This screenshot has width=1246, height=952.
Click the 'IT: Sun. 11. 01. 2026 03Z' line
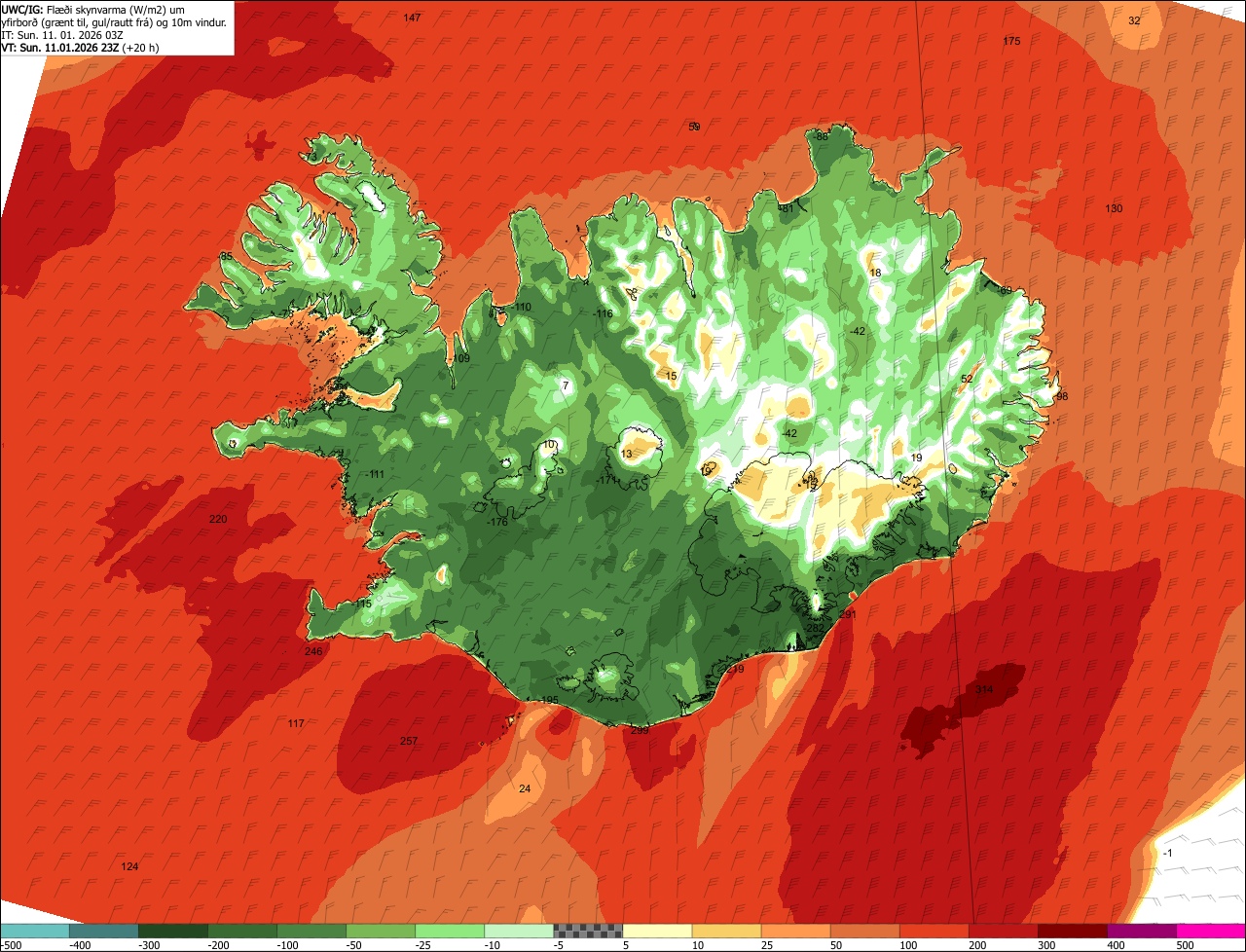62,34
